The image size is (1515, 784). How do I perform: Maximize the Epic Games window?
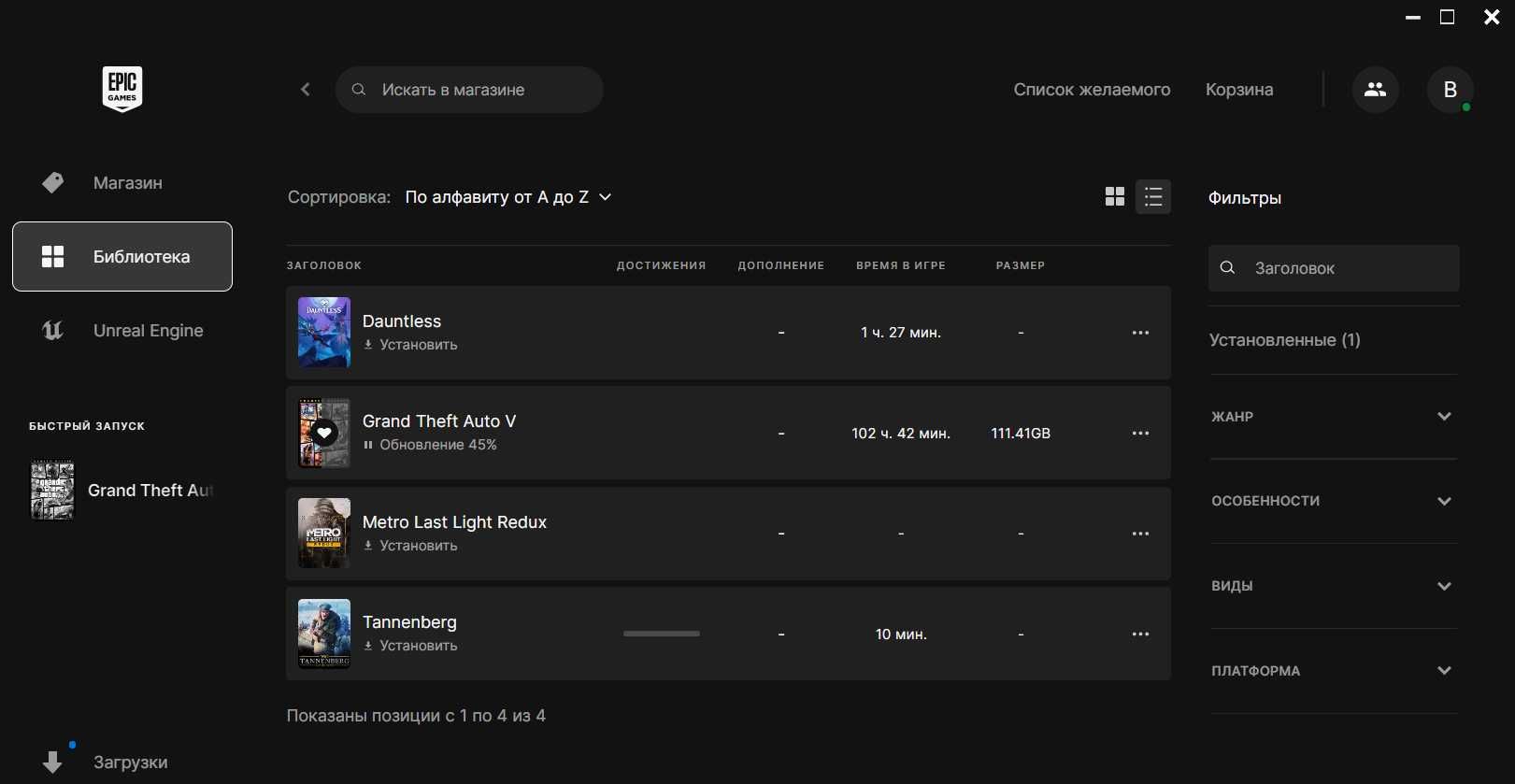pyautogui.click(x=1447, y=18)
